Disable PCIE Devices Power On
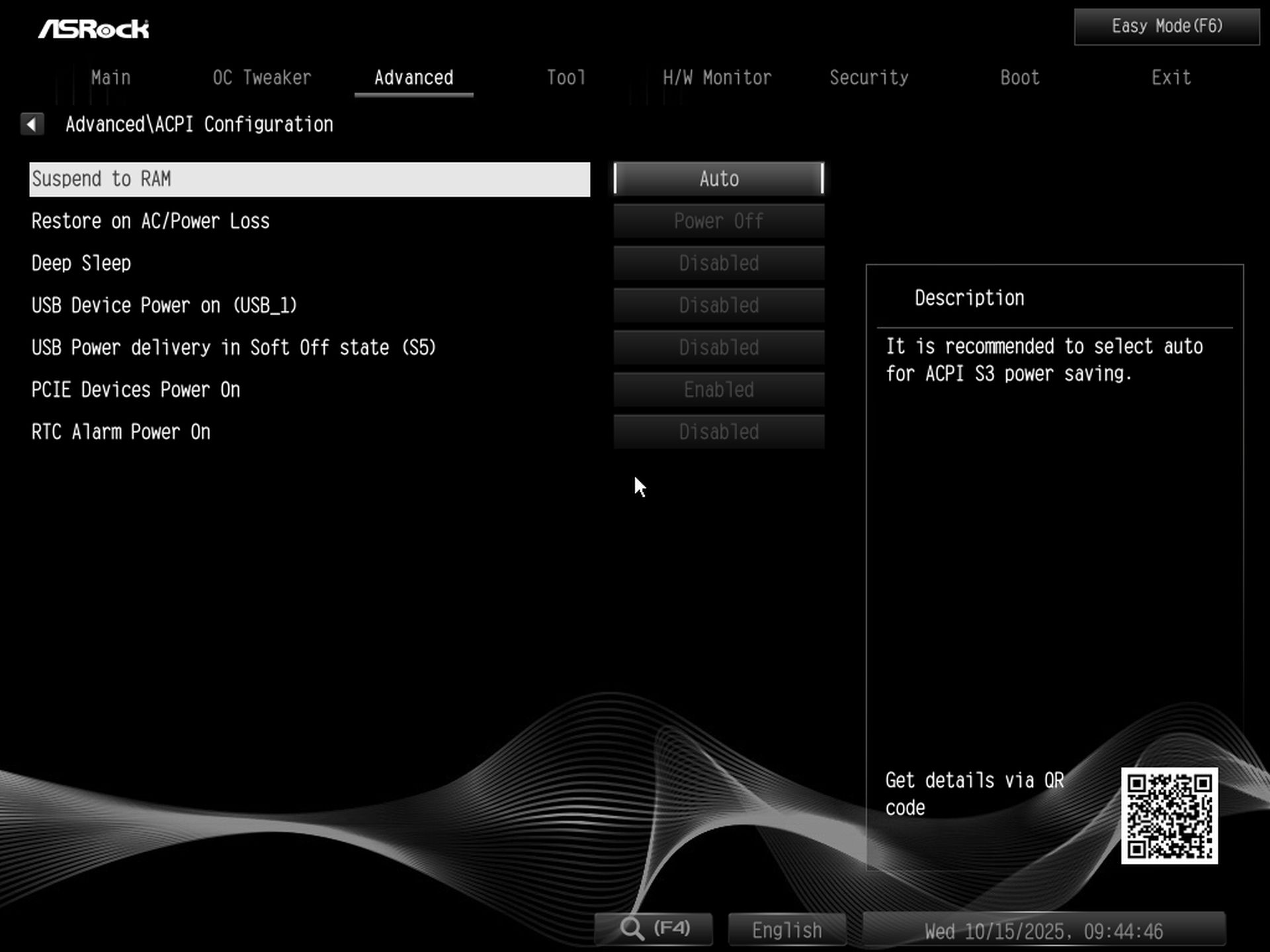 718,389
